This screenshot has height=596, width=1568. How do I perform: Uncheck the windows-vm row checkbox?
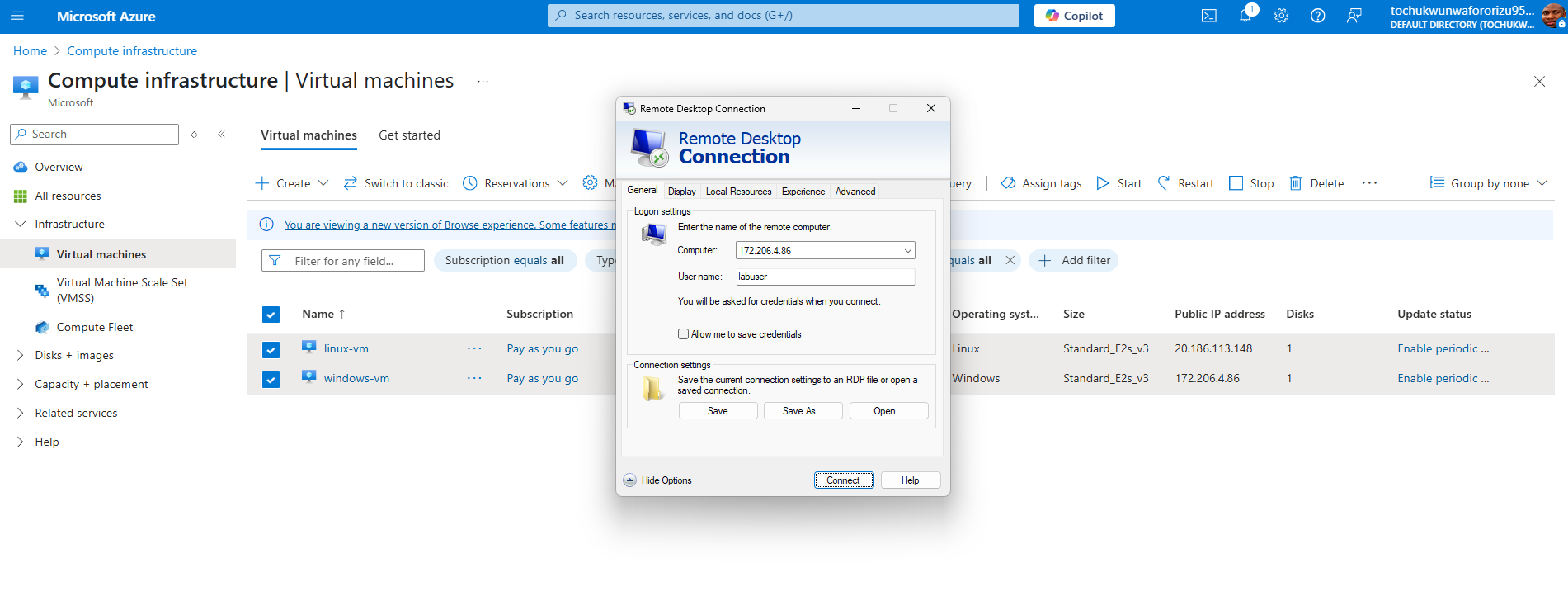coord(271,380)
